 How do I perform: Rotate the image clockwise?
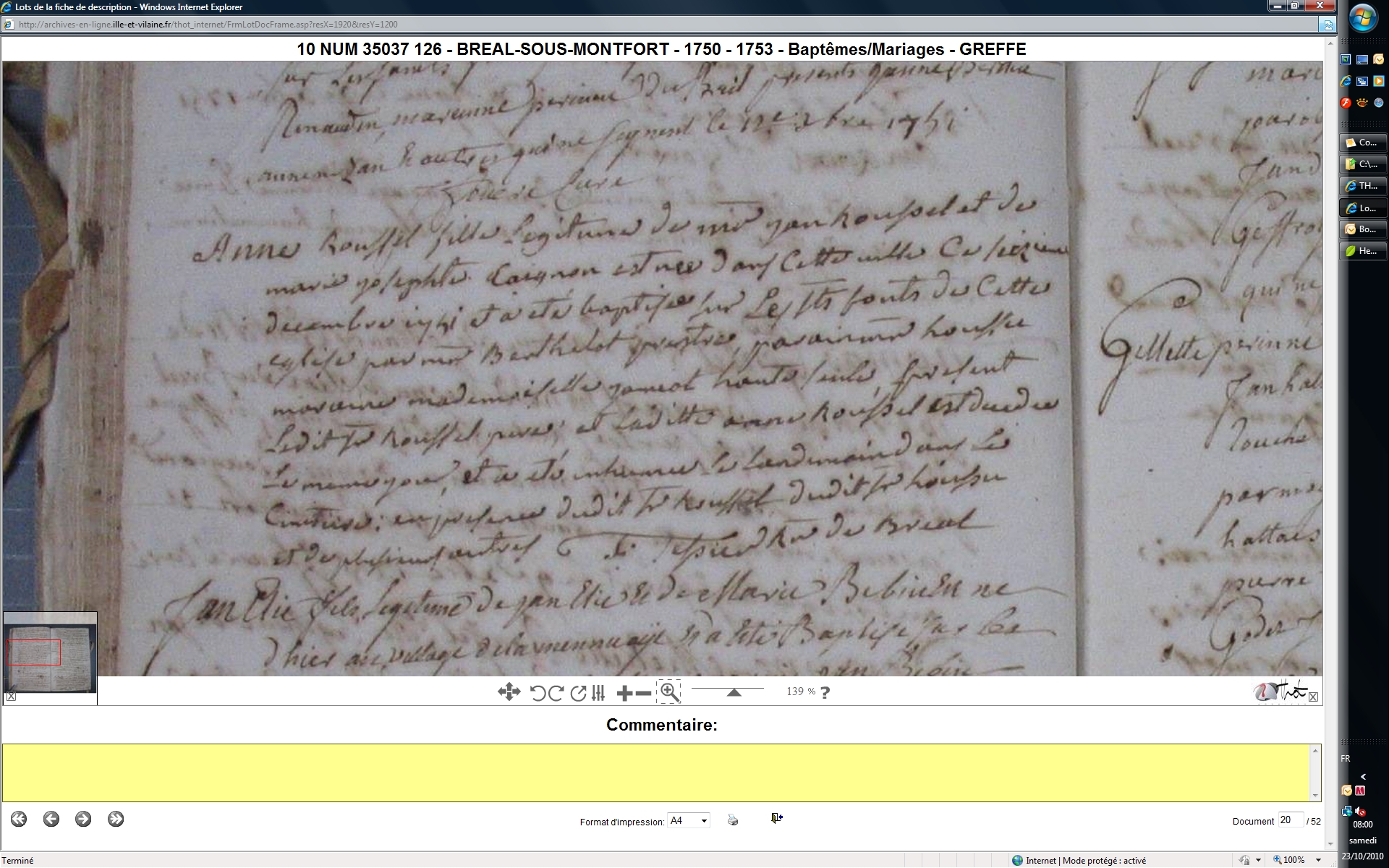coord(556,693)
